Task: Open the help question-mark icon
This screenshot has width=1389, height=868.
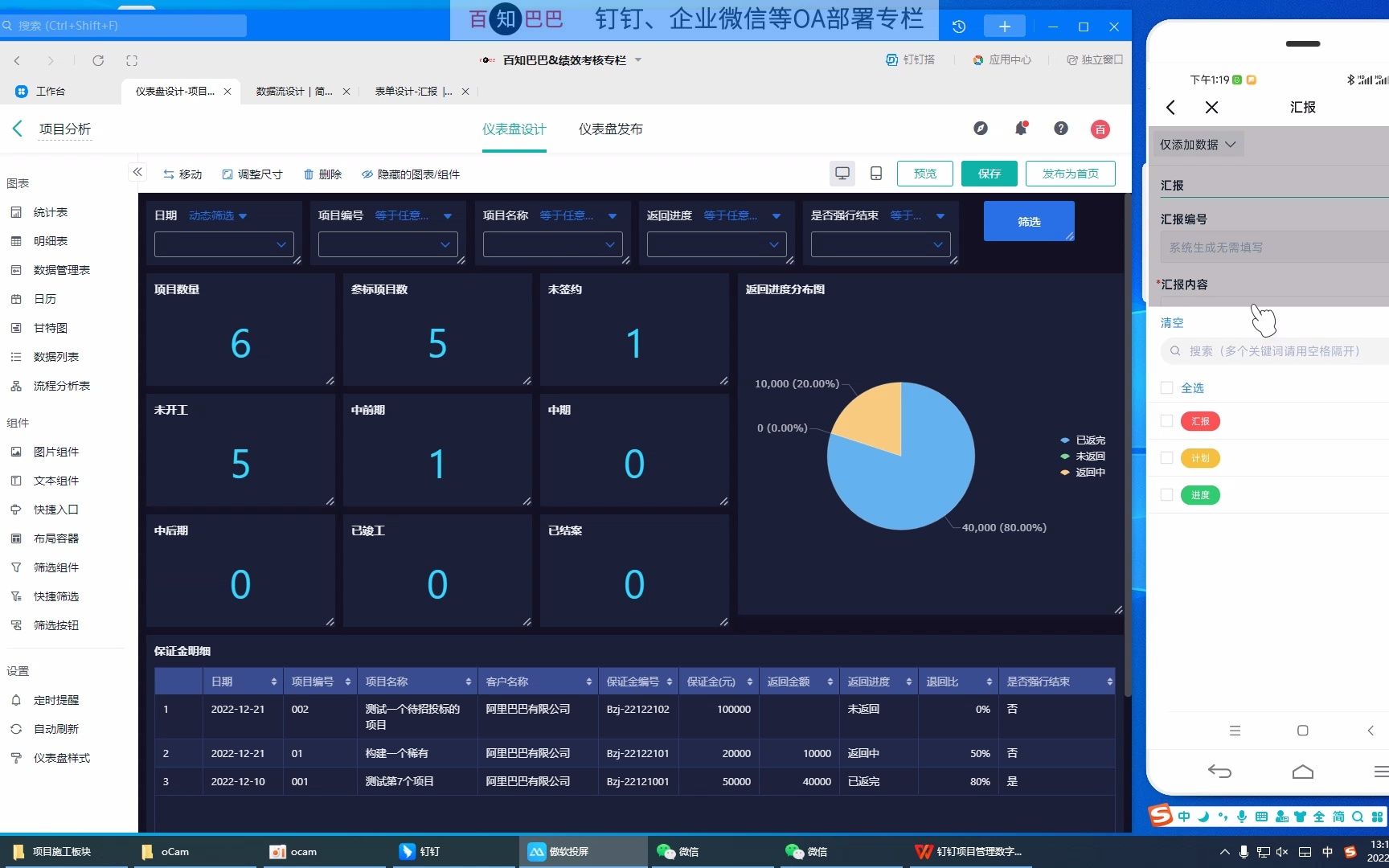Action: pyautogui.click(x=1061, y=129)
